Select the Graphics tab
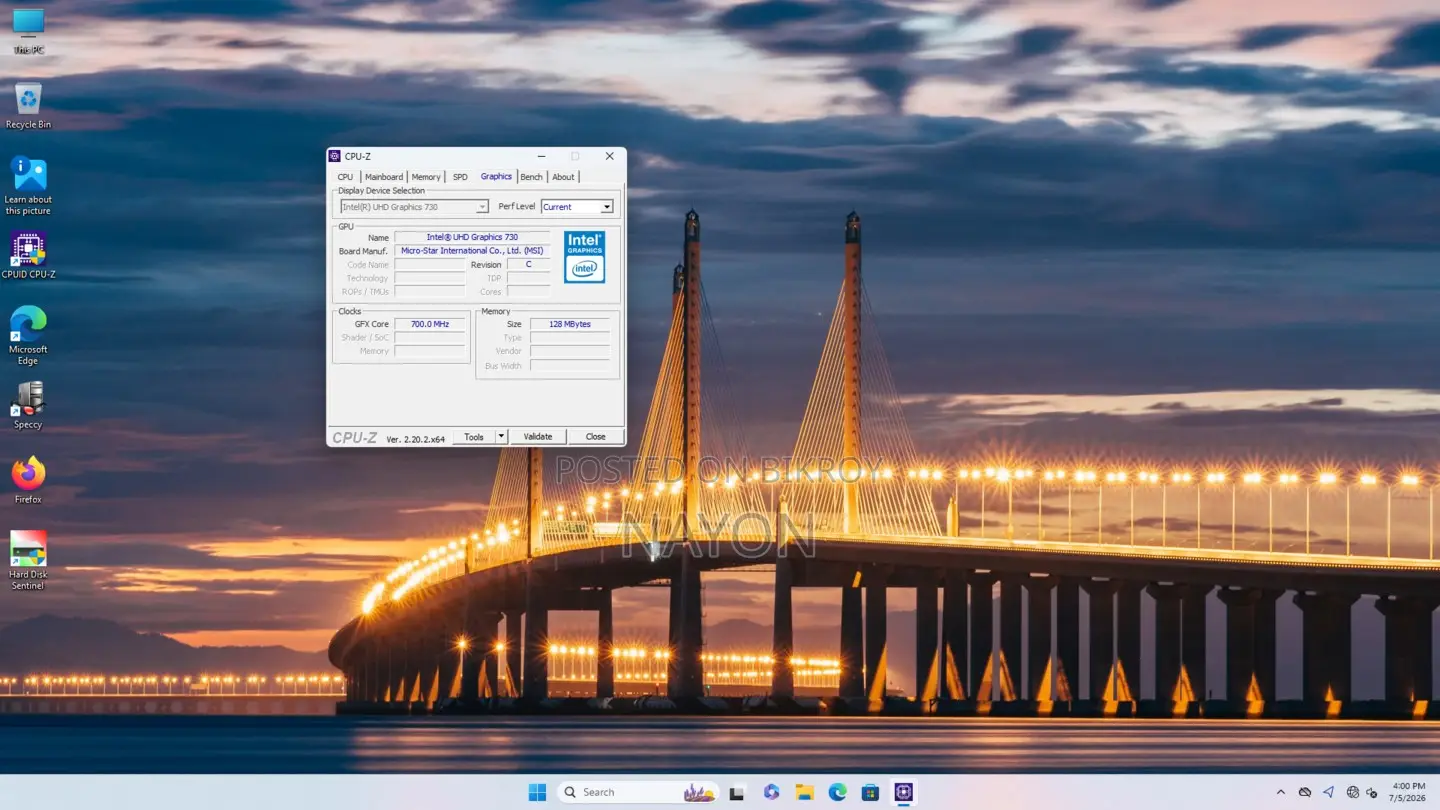 pyautogui.click(x=496, y=176)
